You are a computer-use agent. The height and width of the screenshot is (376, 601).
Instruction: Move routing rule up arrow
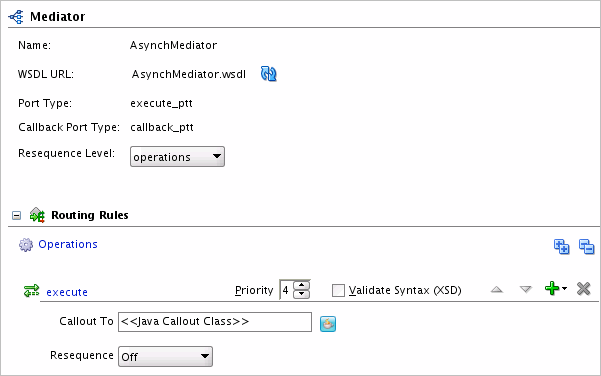tap(497, 289)
